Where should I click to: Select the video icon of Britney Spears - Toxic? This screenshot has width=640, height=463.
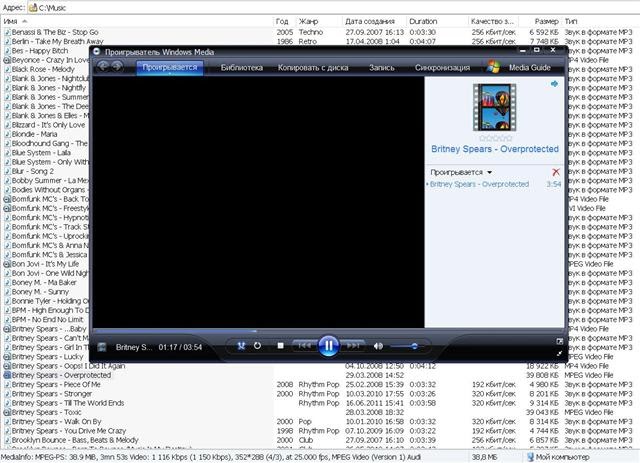(7, 412)
